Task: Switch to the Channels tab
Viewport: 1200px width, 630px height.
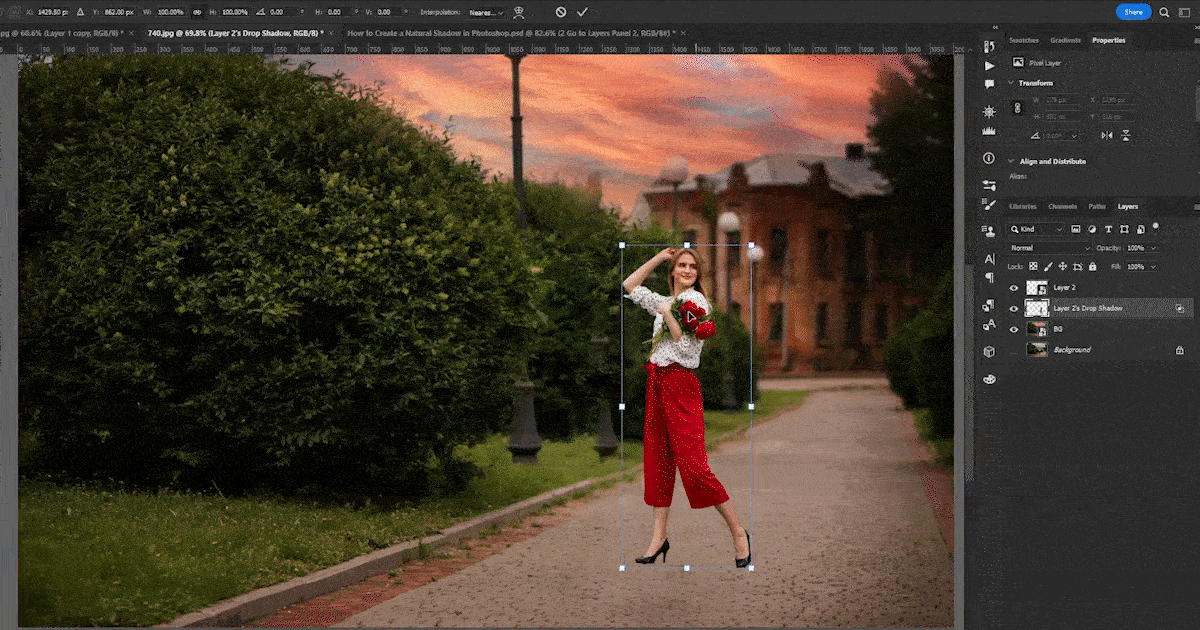Action: [1062, 206]
